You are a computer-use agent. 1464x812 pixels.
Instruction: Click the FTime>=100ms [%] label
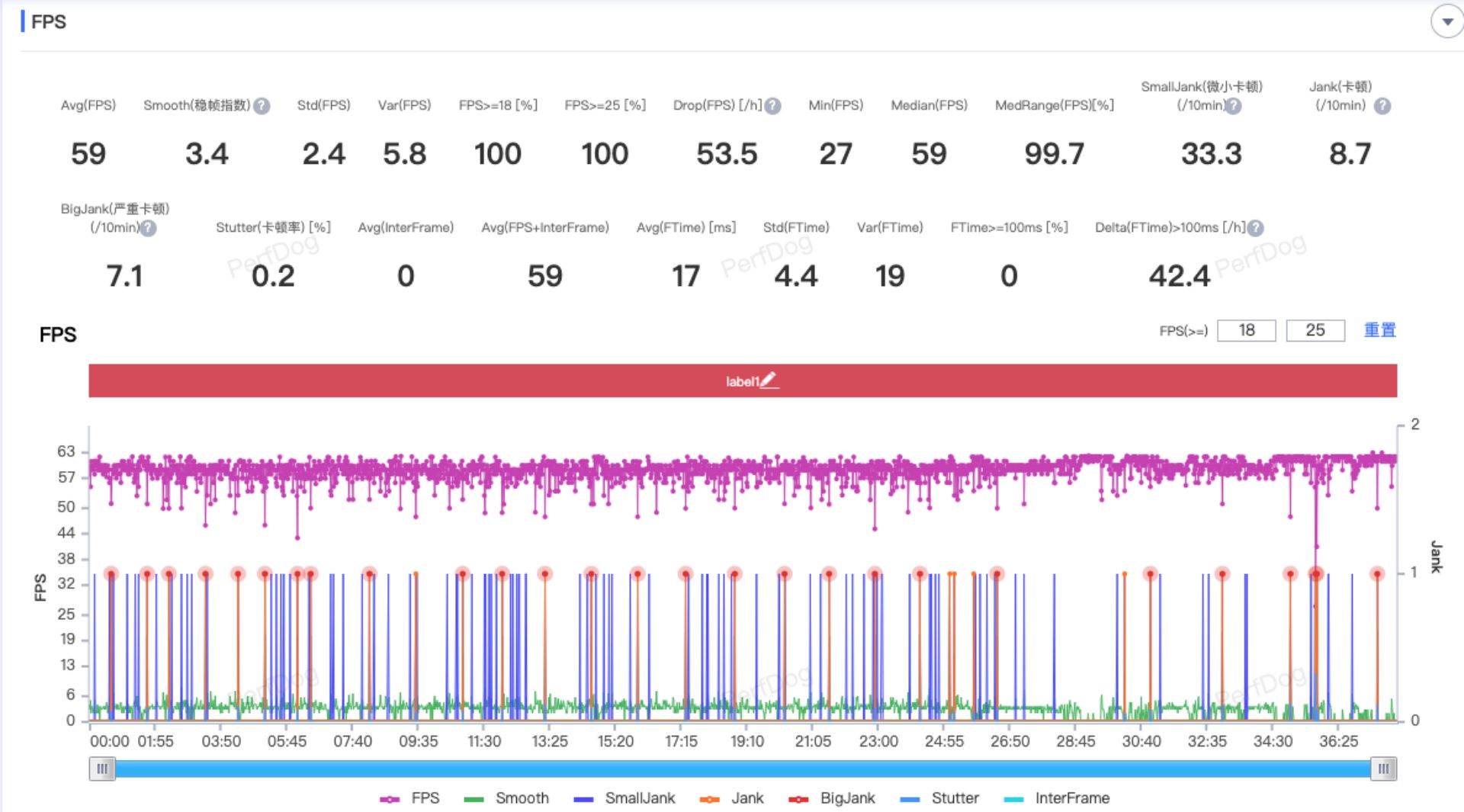(x=1009, y=227)
